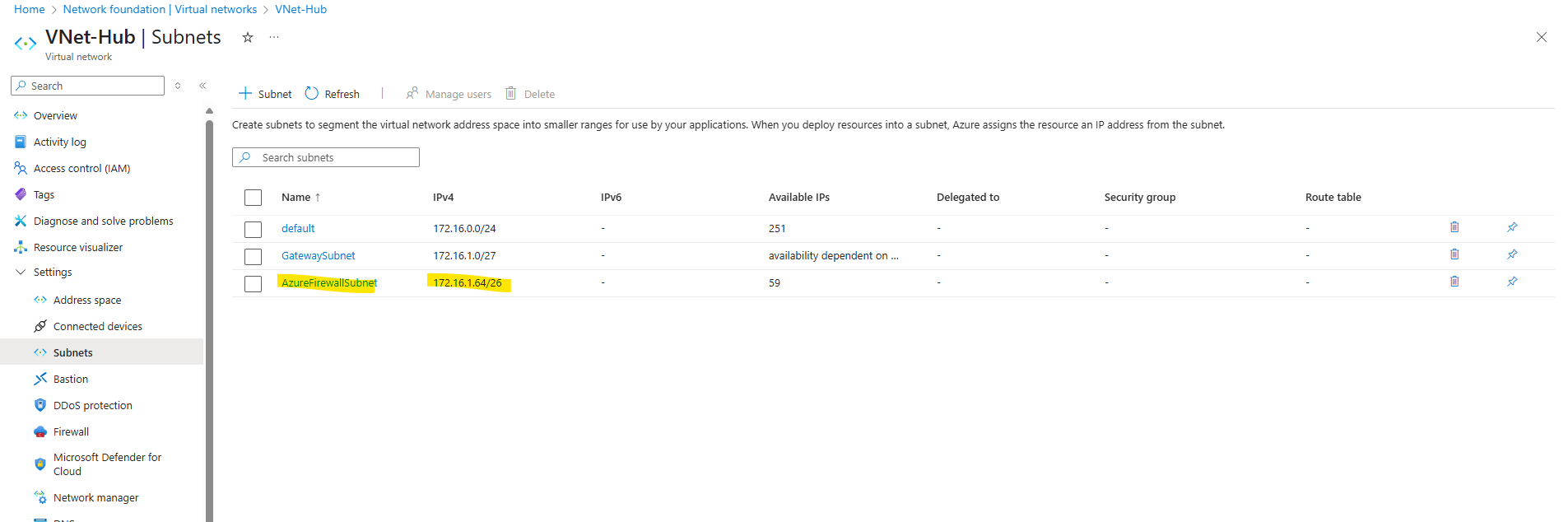Check the GatewaySubnet checkbox
The width and height of the screenshot is (1568, 522).
point(254,256)
